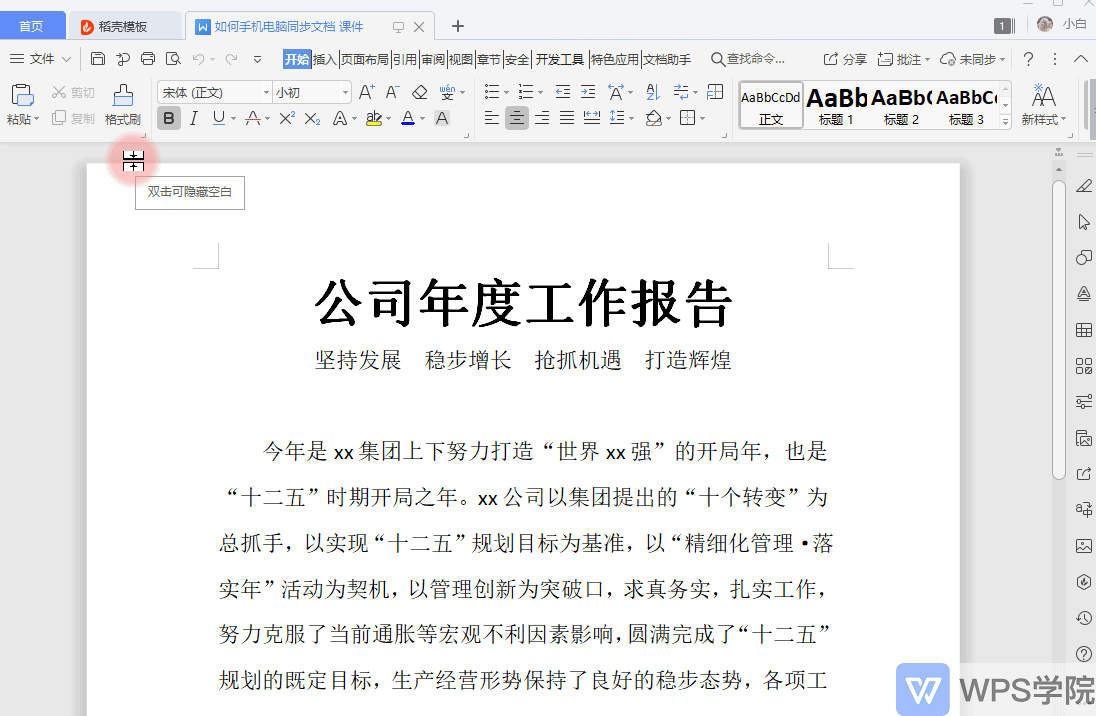Viewport: 1096px width, 716px height.
Task: Increase font size with A+ icon
Action: pos(366,92)
